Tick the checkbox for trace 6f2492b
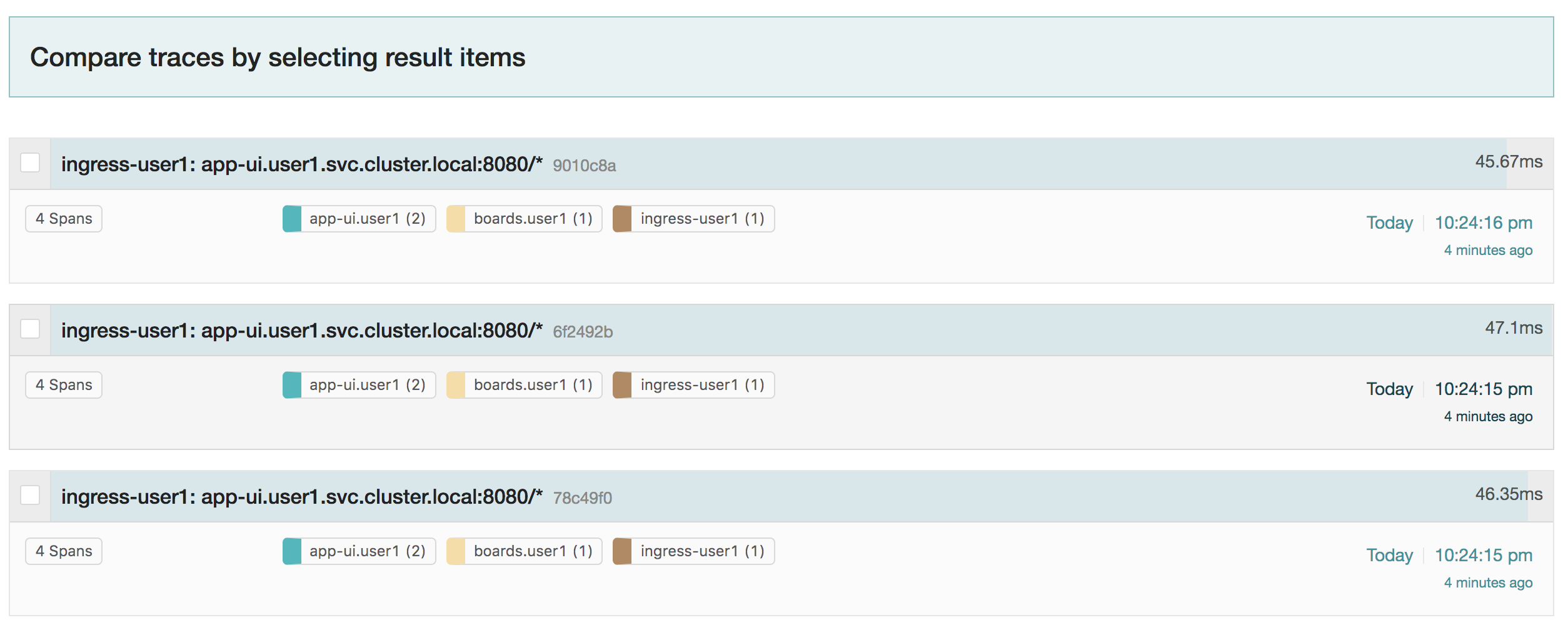1568x625 pixels. pyautogui.click(x=30, y=329)
